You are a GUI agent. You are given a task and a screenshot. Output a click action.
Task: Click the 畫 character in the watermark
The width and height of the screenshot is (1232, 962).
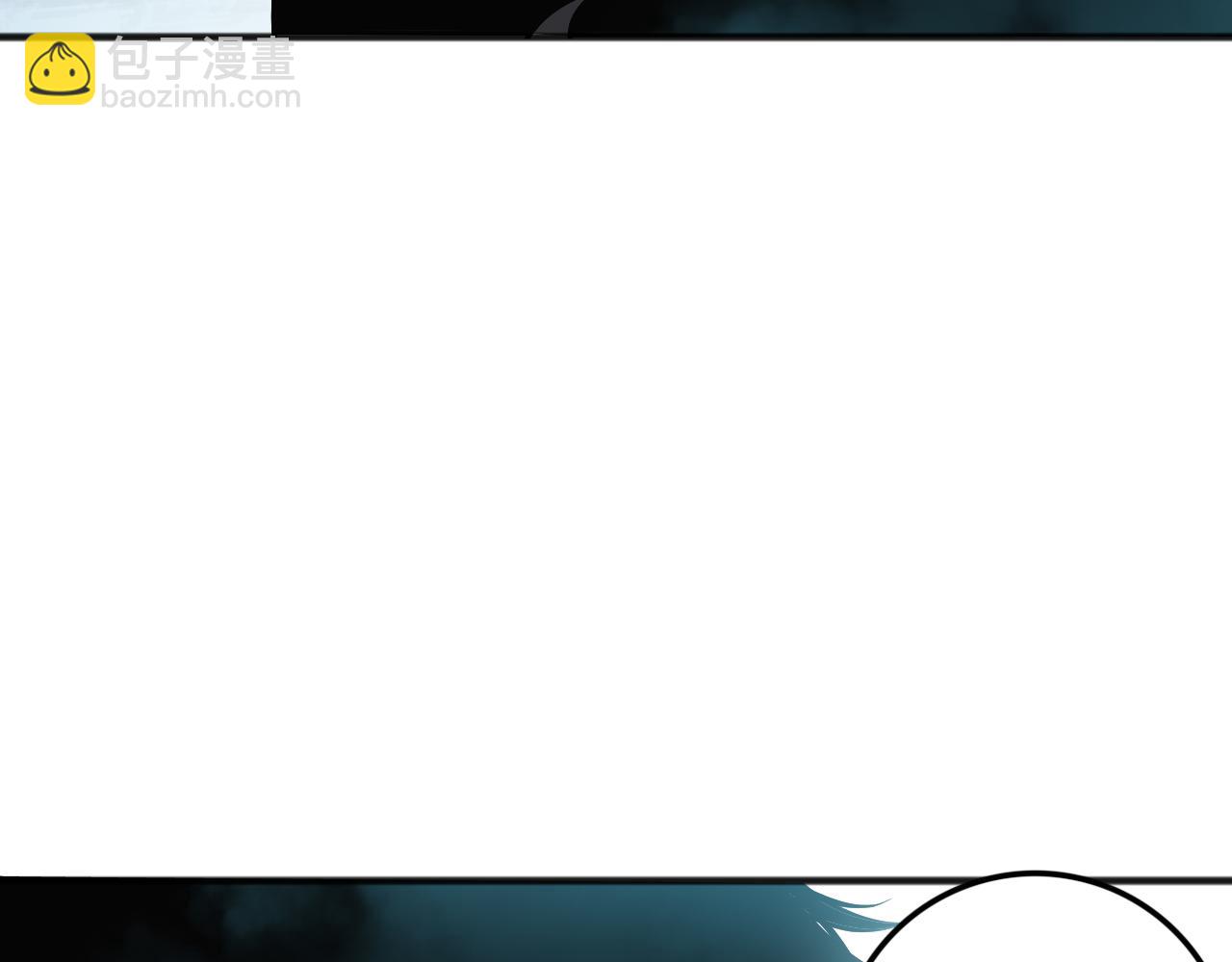271,60
